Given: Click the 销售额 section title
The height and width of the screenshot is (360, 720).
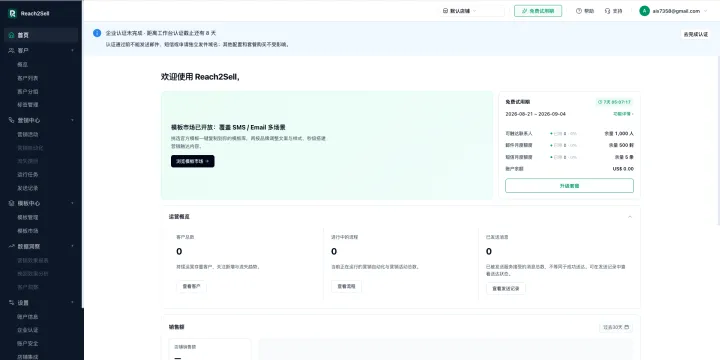Looking at the screenshot, I should point(176,327).
